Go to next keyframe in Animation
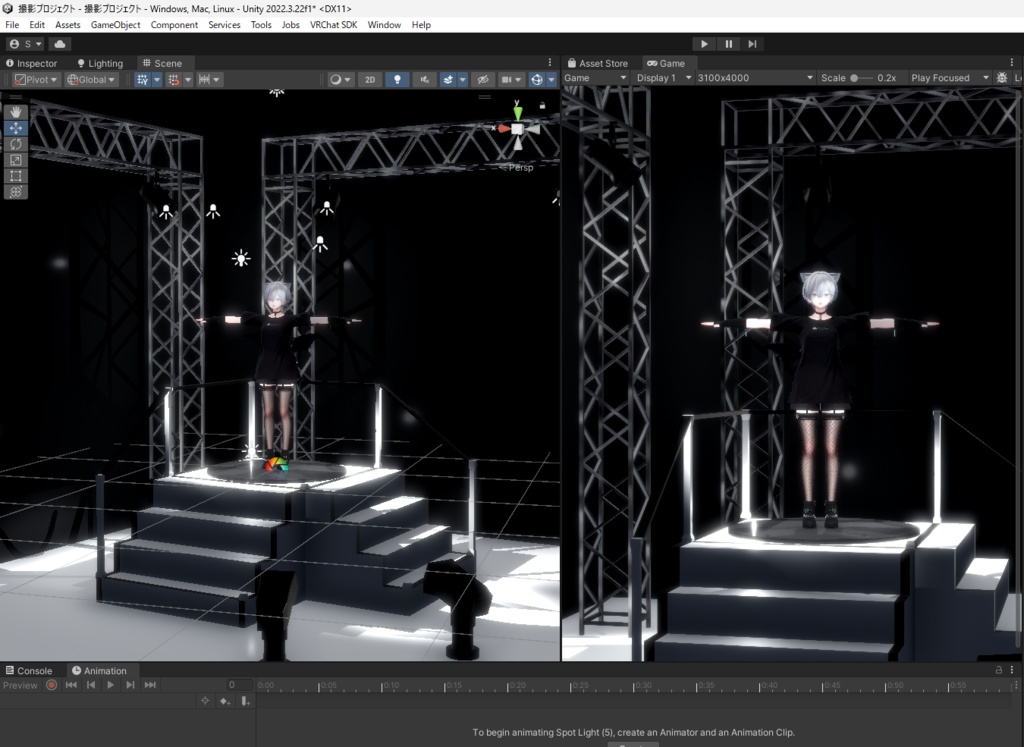 click(x=130, y=685)
